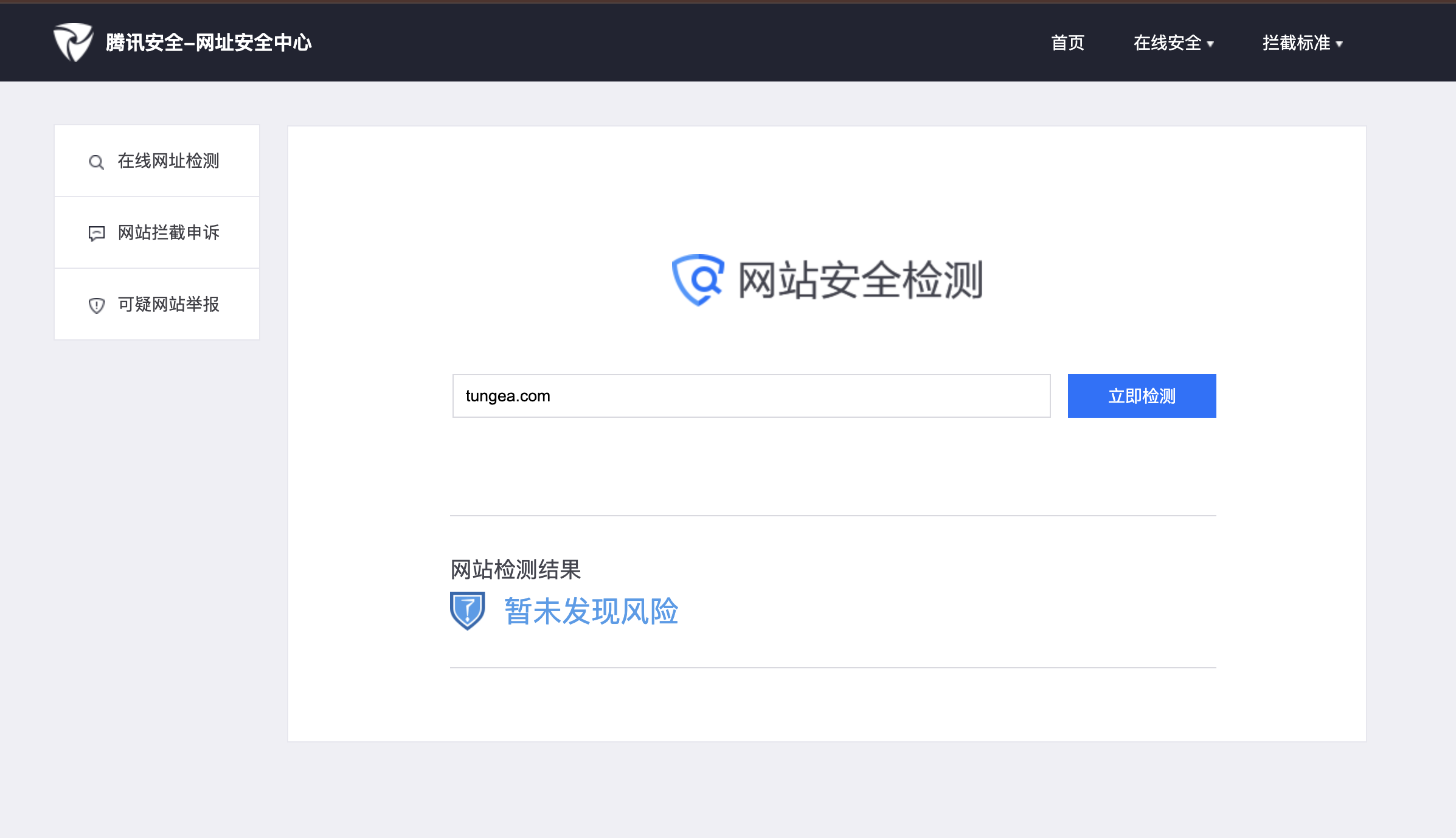The width and height of the screenshot is (1456, 838).
Task: Select 网站拦截申诉 in the sidebar
Action: [168, 233]
